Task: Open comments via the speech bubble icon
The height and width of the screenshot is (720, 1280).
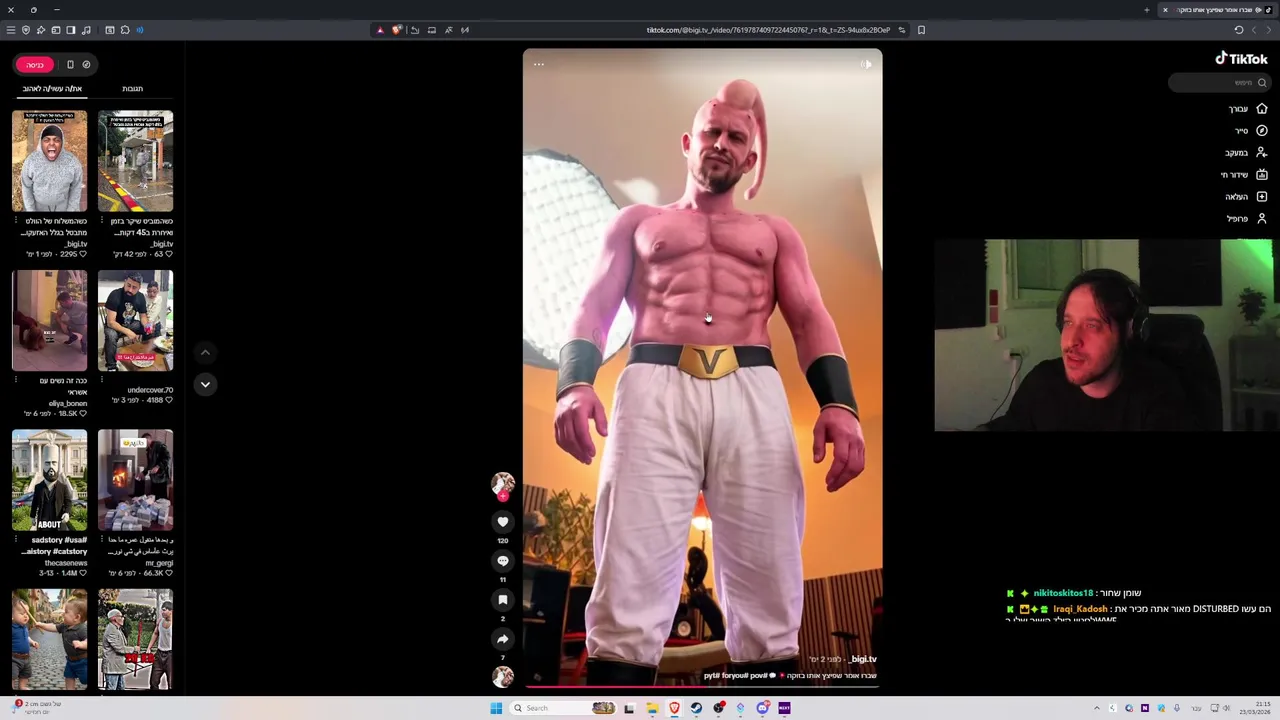Action: [x=503, y=560]
